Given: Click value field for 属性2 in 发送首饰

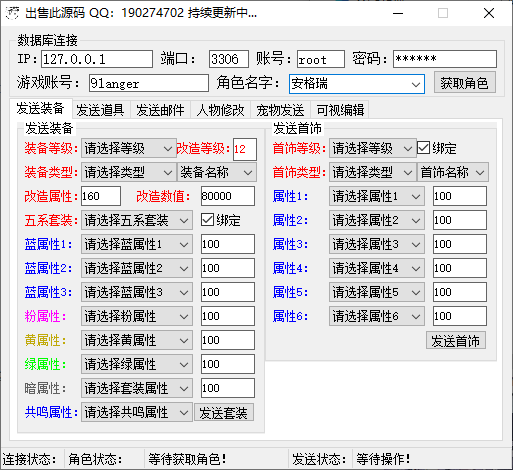Looking at the screenshot, I should click(460, 220).
